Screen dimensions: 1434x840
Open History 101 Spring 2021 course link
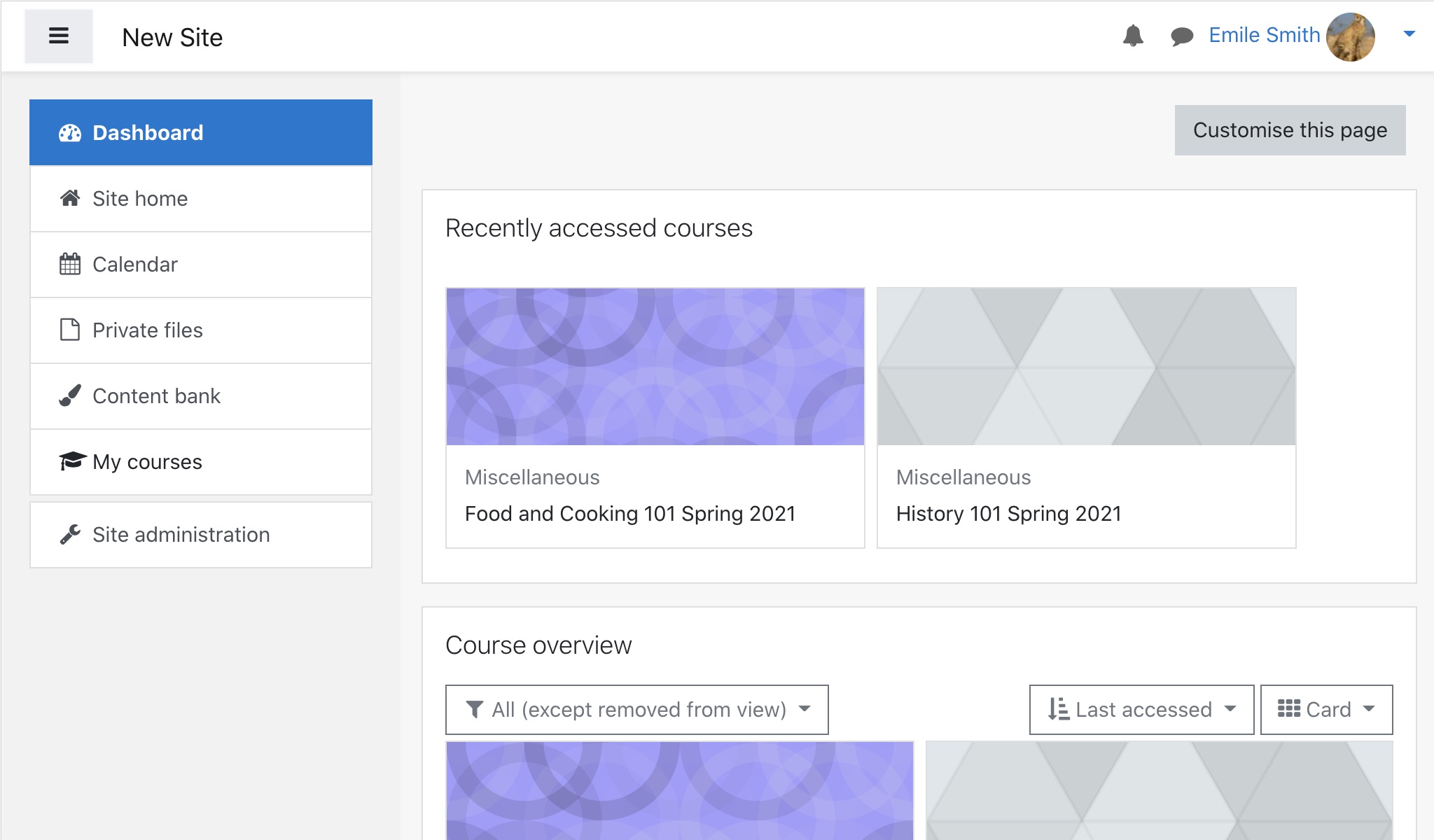[x=1008, y=514]
